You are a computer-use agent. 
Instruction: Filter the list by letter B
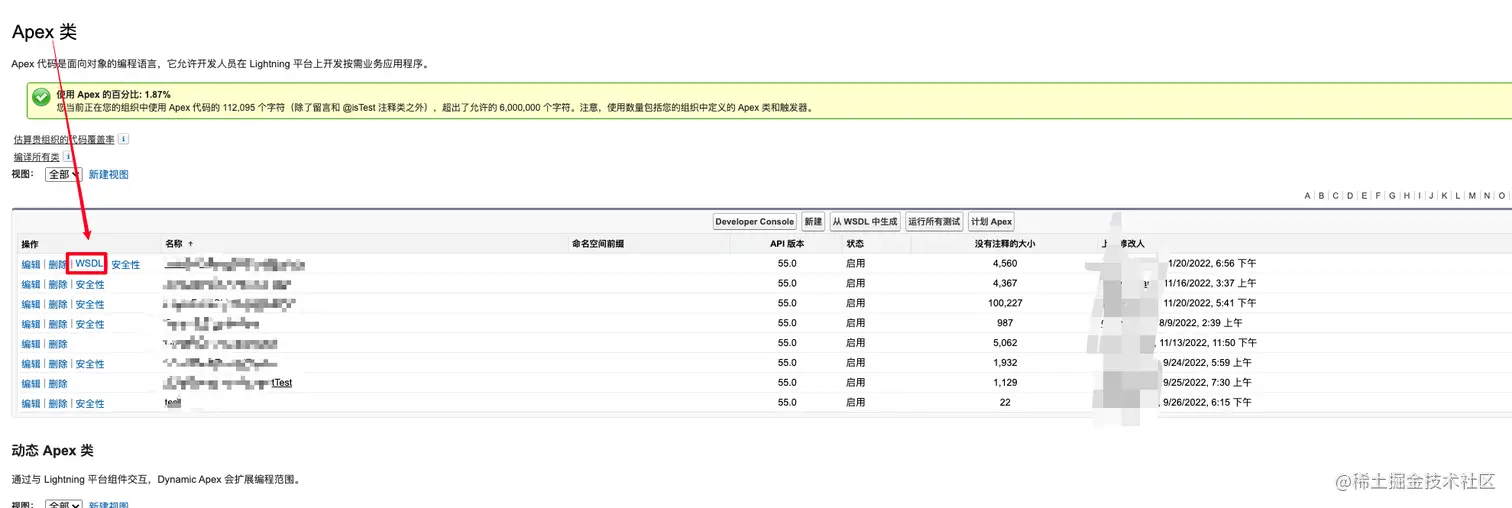(x=1322, y=196)
